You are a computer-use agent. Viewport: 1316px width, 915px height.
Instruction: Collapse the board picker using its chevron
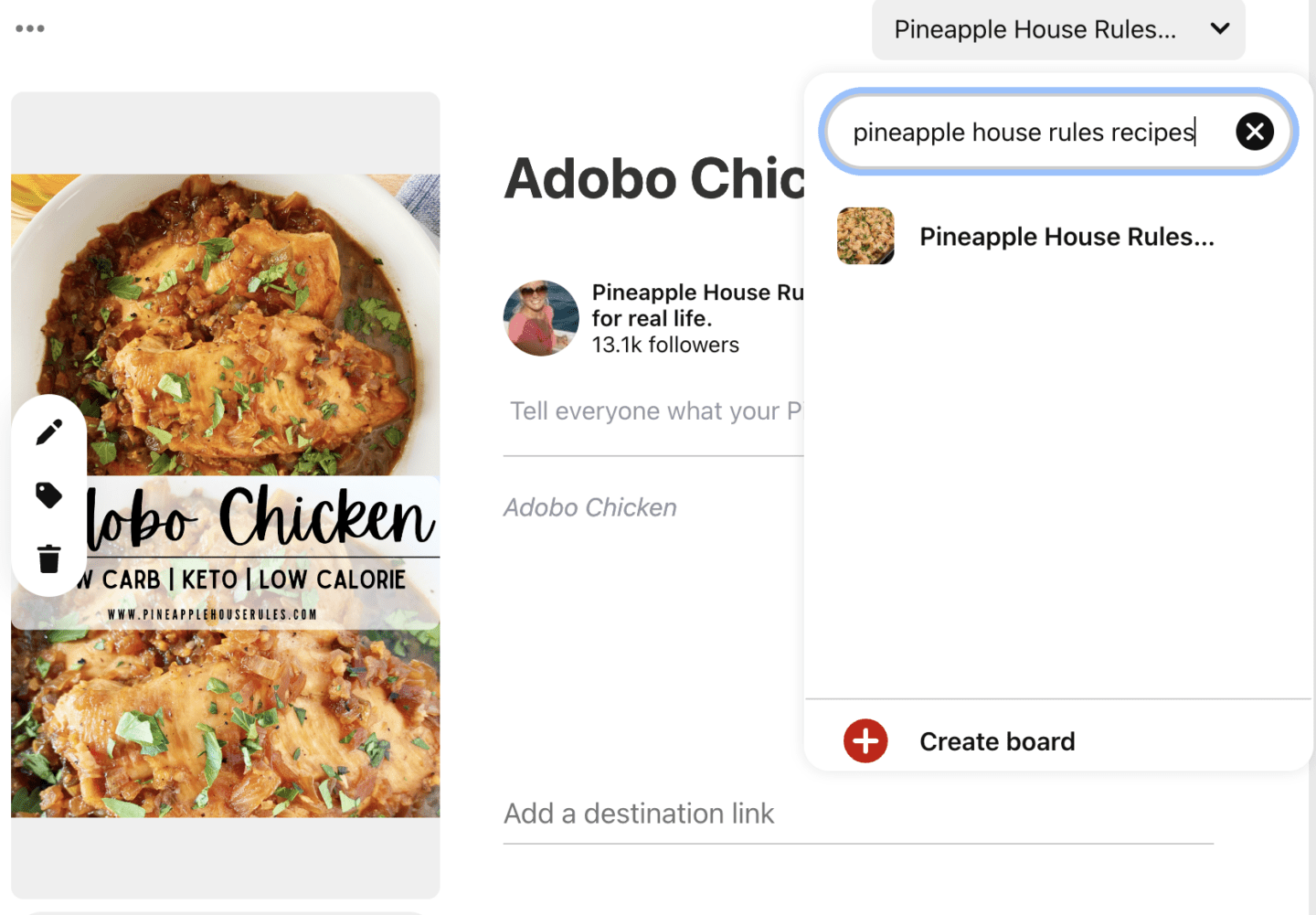(1219, 29)
